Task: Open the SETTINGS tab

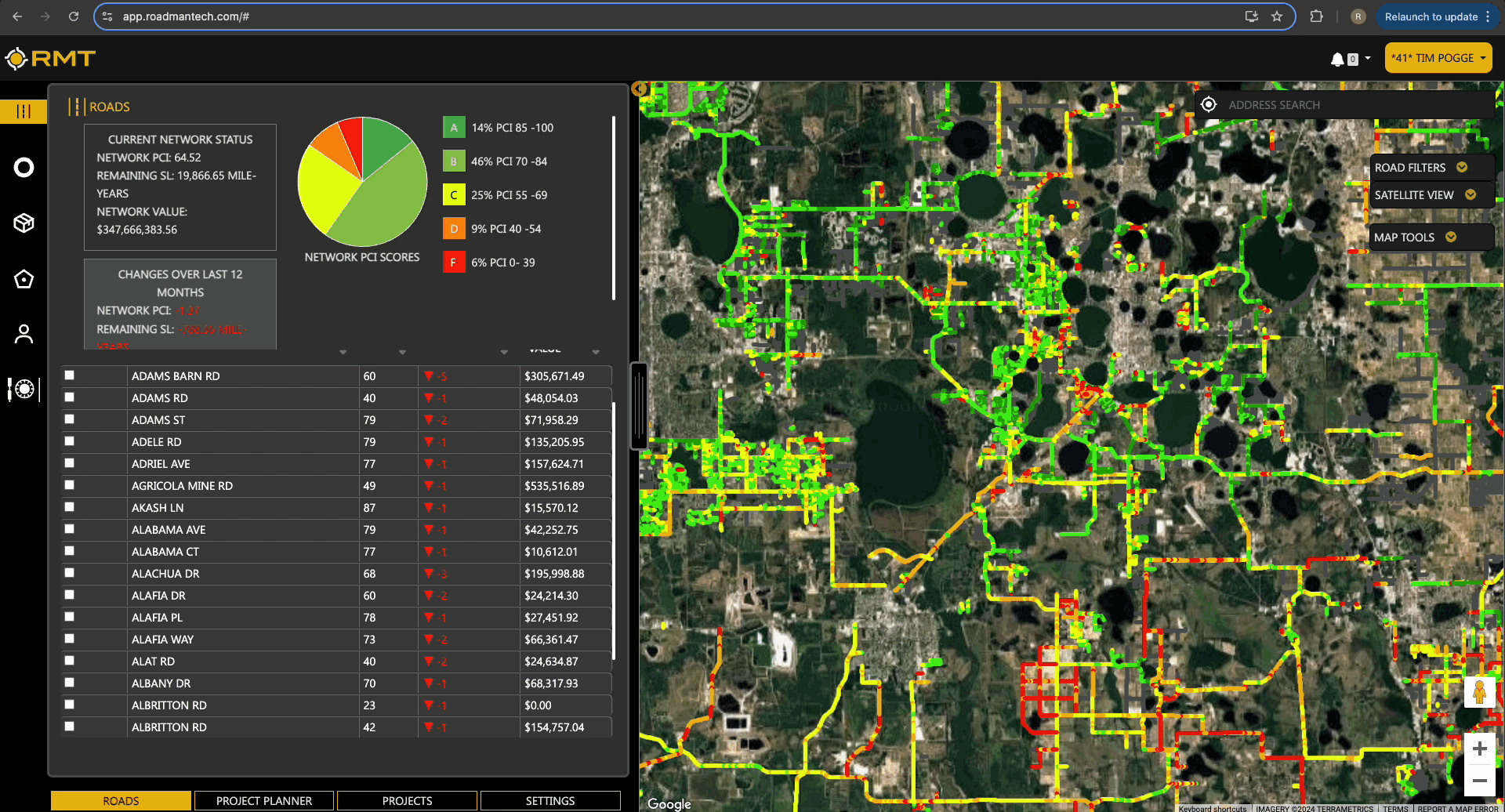Action: coord(549,801)
